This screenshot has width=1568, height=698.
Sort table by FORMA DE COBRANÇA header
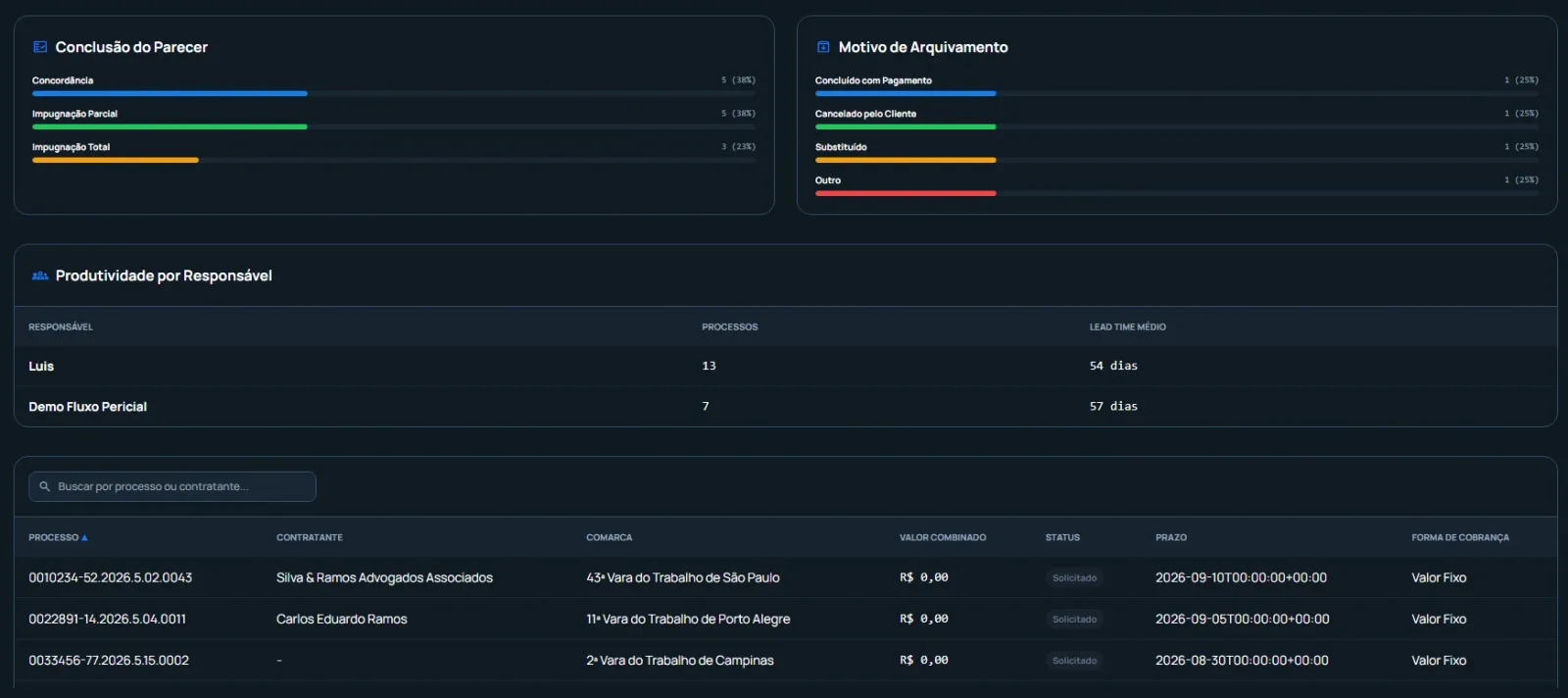tap(1460, 537)
